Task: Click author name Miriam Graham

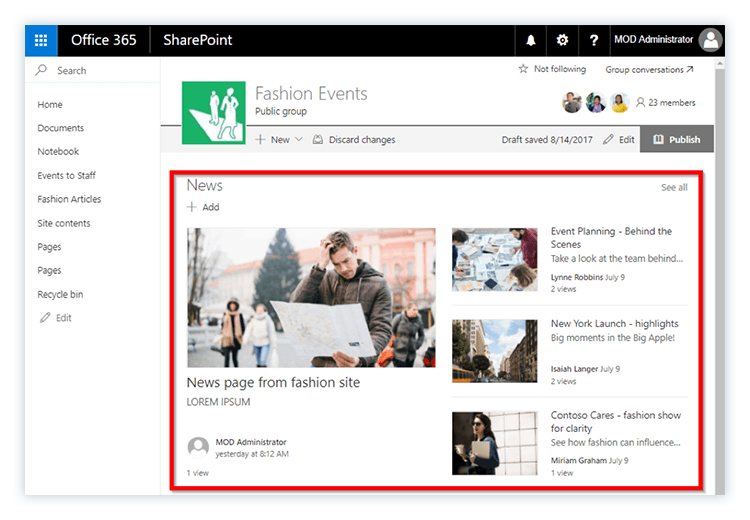Action: tap(578, 460)
